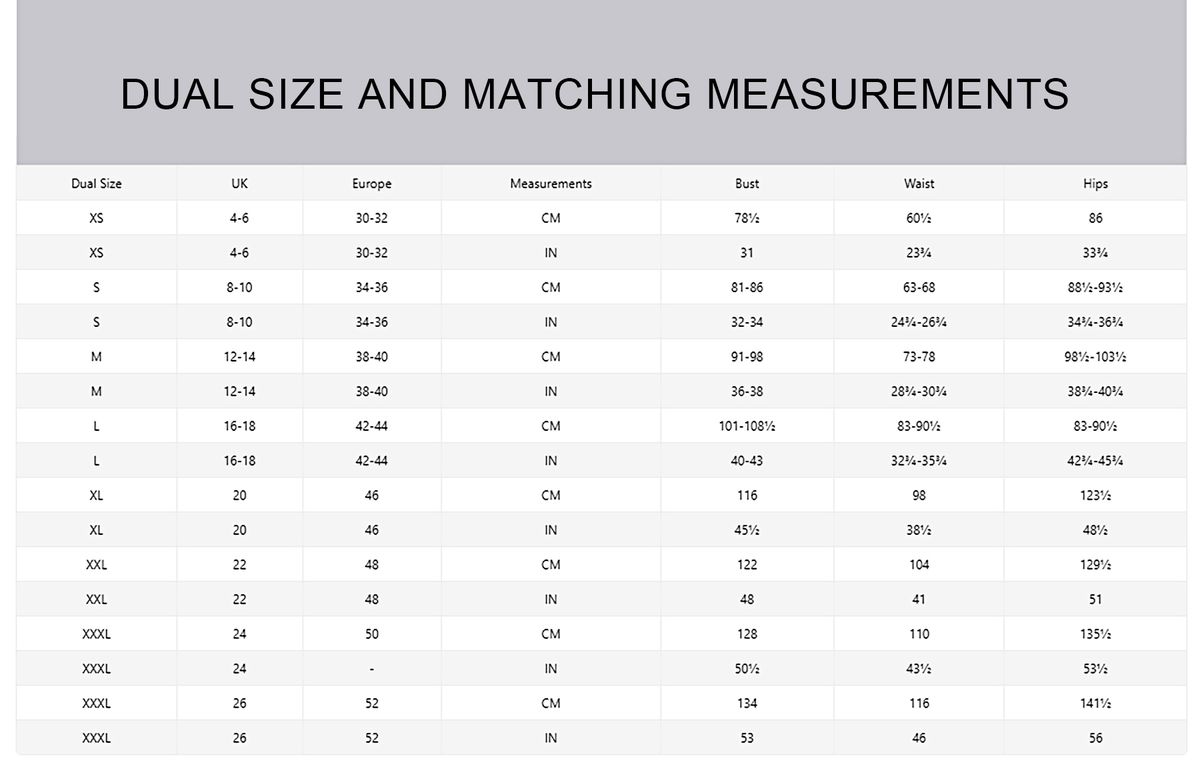Click the 81-86 bust range cell
The width and height of the screenshot is (1200, 773).
(746, 287)
